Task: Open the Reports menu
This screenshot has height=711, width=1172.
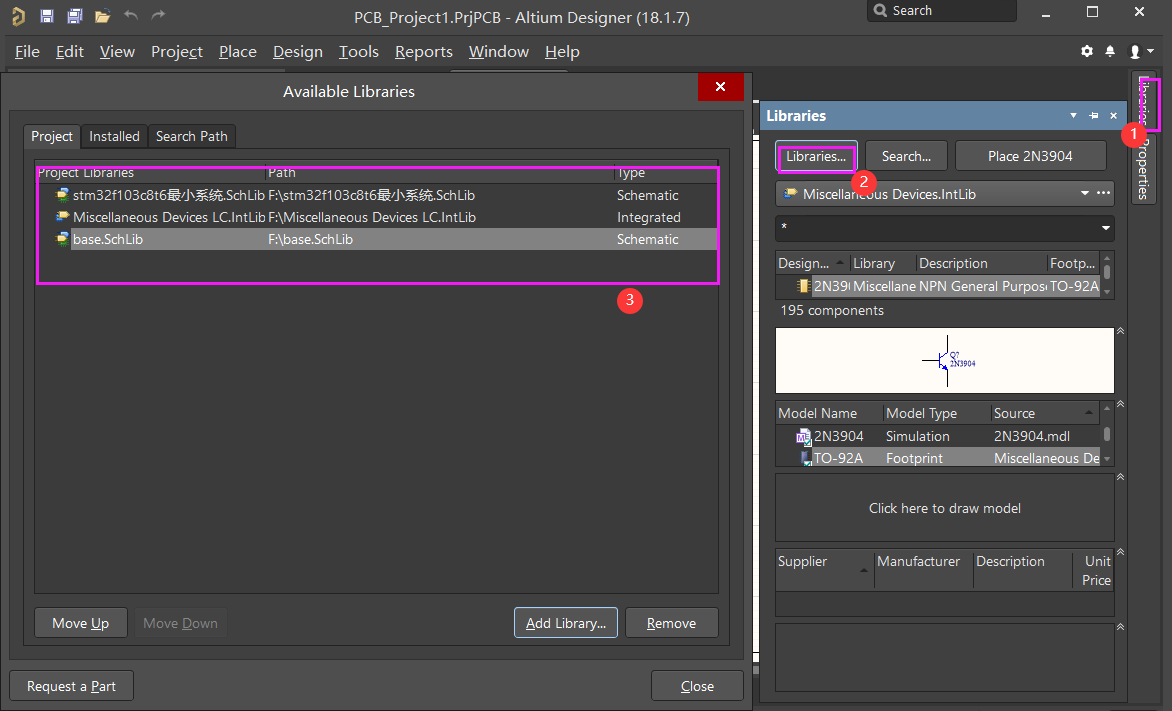Action: click(x=424, y=52)
